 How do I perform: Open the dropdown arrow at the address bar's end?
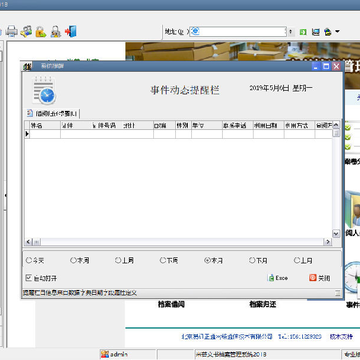click(x=337, y=32)
